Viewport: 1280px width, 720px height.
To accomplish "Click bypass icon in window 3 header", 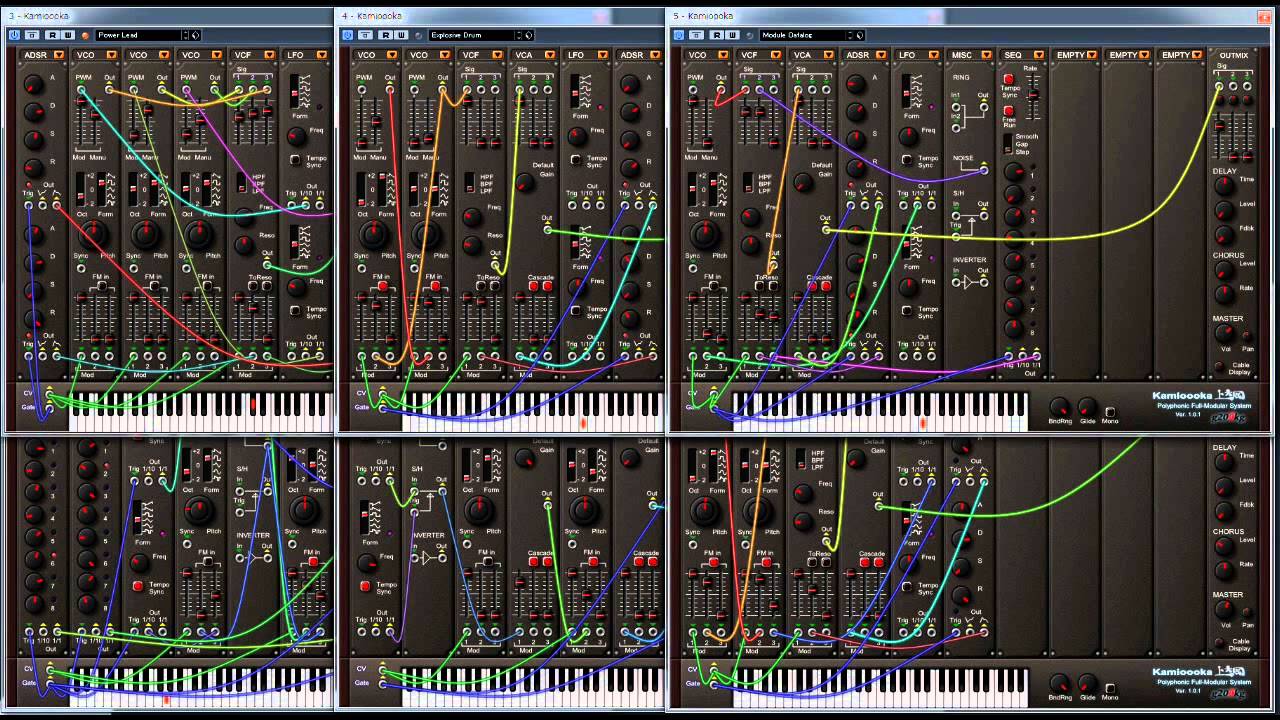I will pyautogui.click(x=33, y=35).
